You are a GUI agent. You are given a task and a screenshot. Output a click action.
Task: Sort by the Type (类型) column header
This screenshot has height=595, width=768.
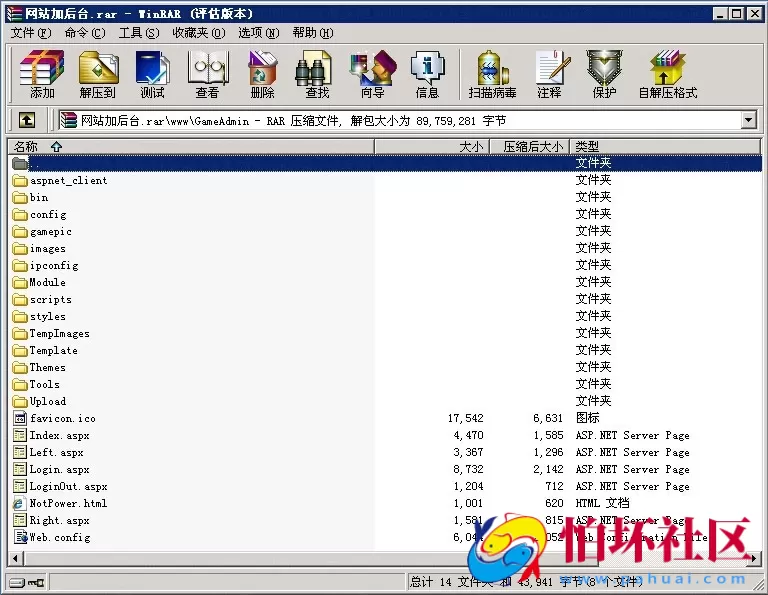pyautogui.click(x=666, y=146)
